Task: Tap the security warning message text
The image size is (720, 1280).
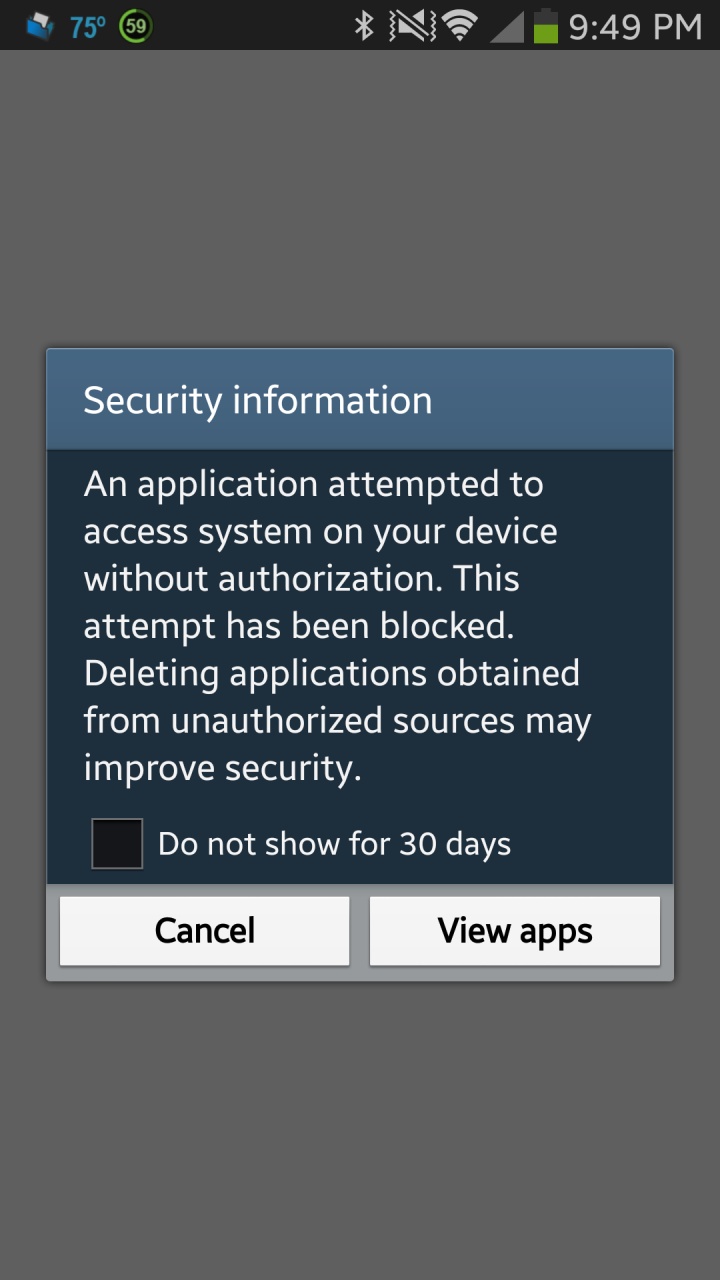Action: (337, 626)
